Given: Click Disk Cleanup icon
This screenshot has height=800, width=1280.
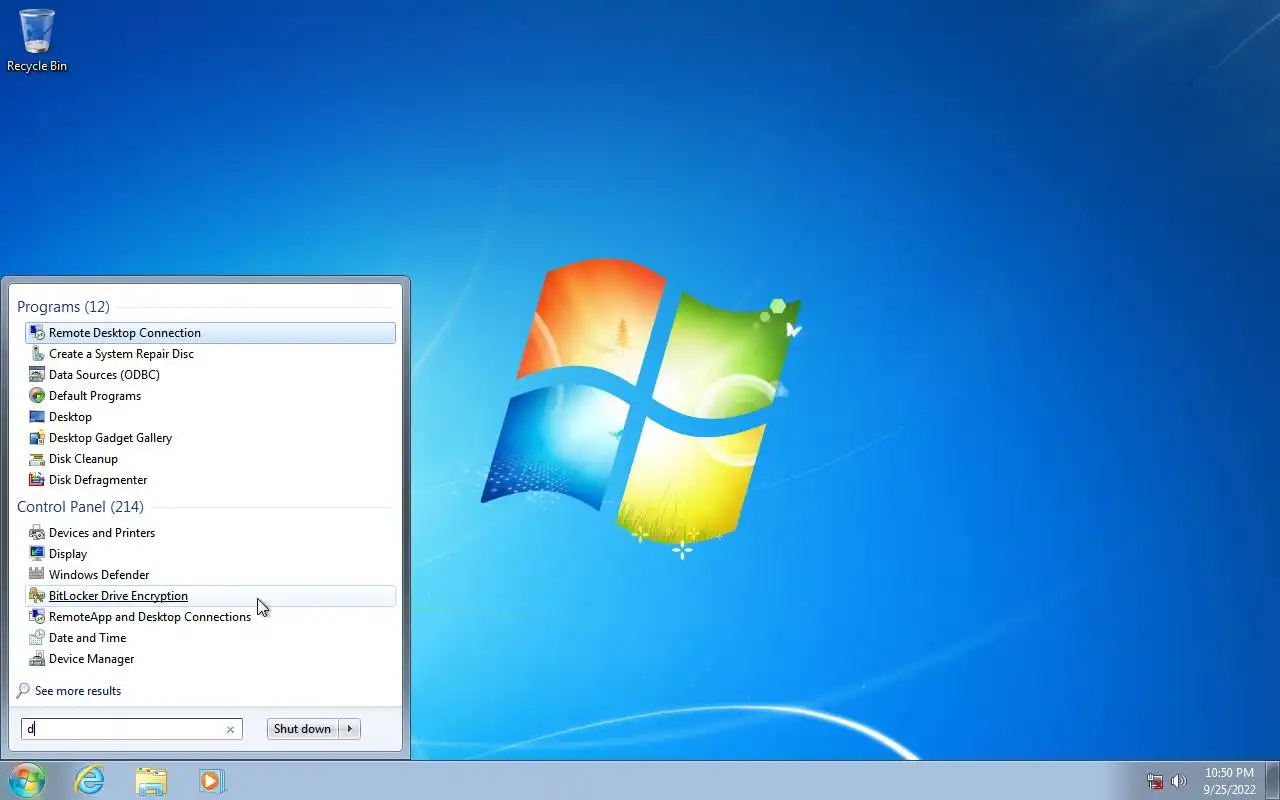Looking at the screenshot, I should [x=37, y=459].
